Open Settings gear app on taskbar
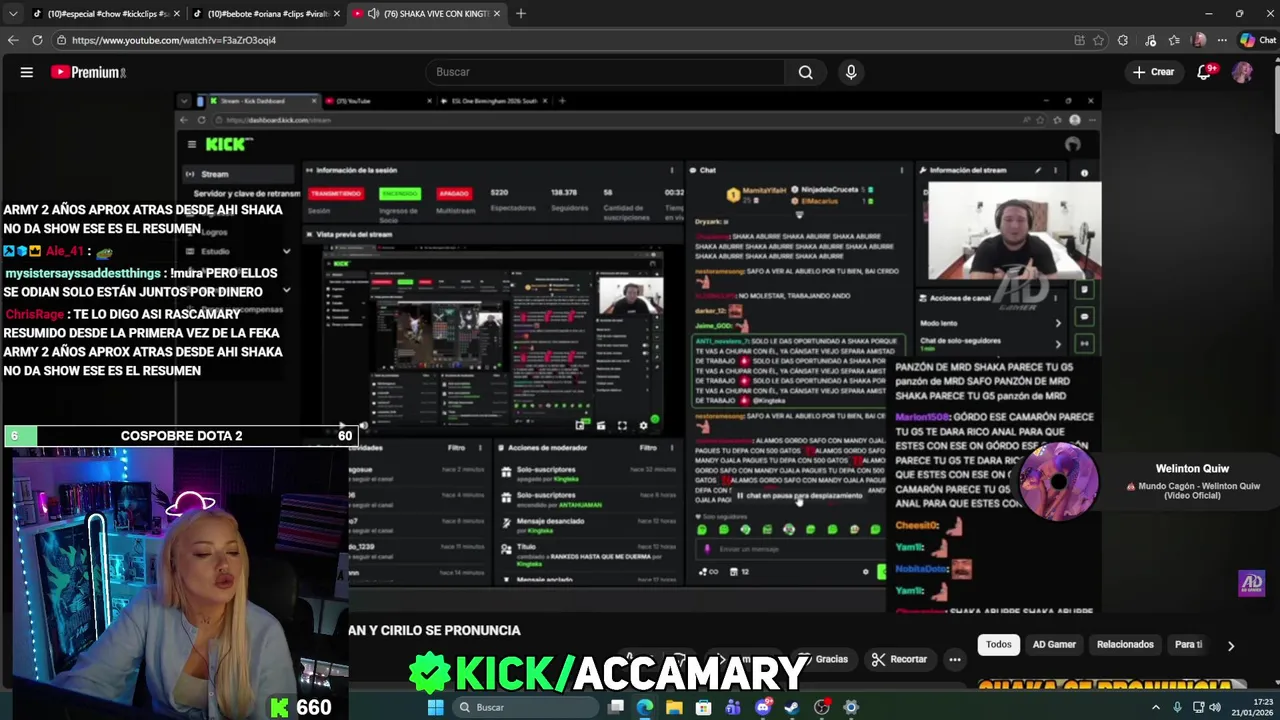Image resolution: width=1280 pixels, height=720 pixels. tap(851, 707)
